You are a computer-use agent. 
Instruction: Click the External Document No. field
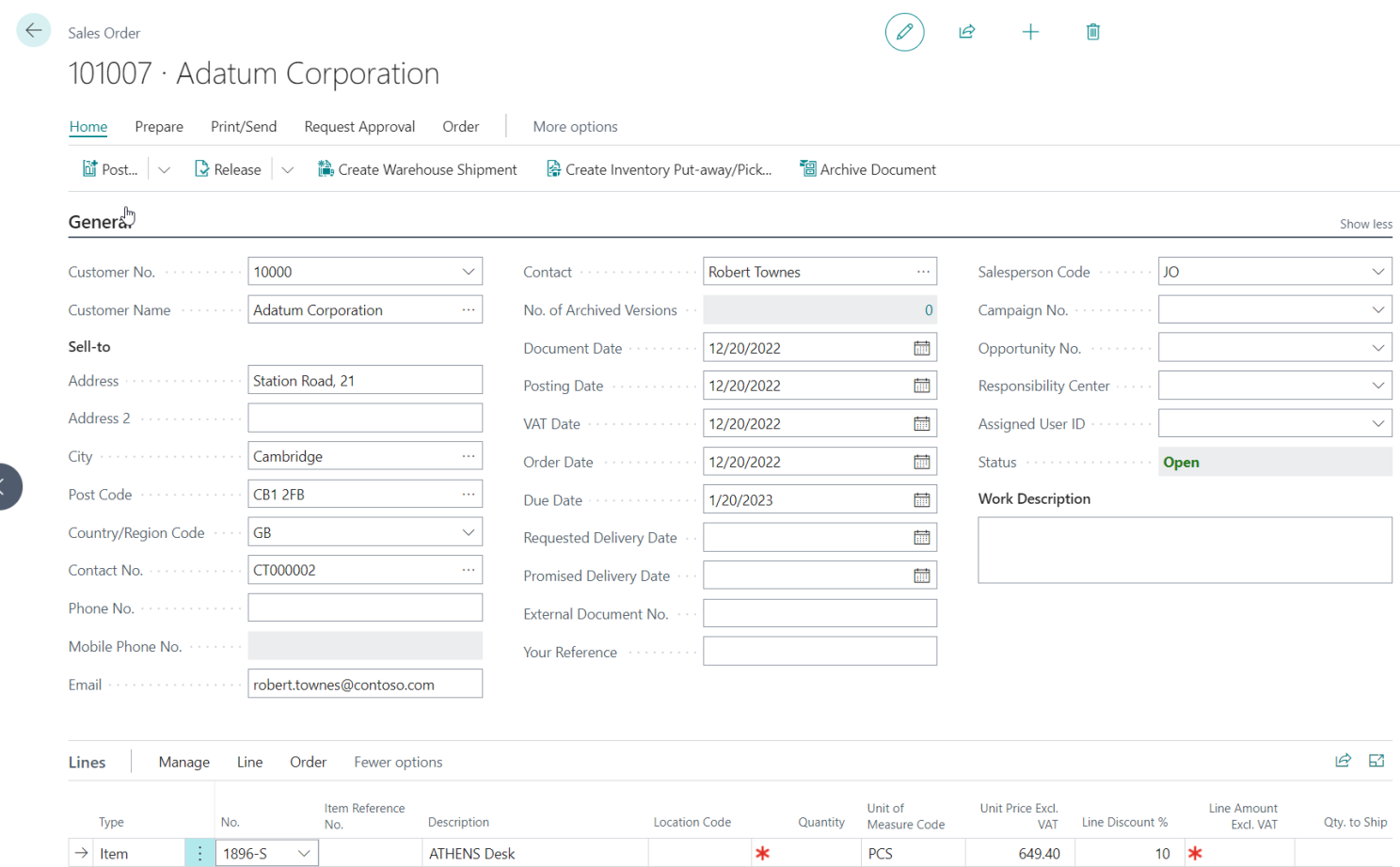point(819,613)
